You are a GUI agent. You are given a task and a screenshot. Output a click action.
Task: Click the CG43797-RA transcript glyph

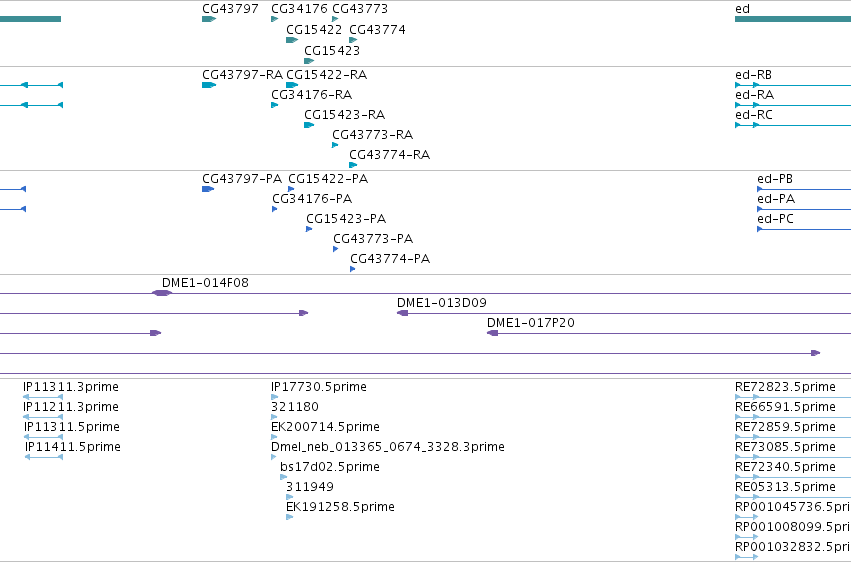coord(209,85)
